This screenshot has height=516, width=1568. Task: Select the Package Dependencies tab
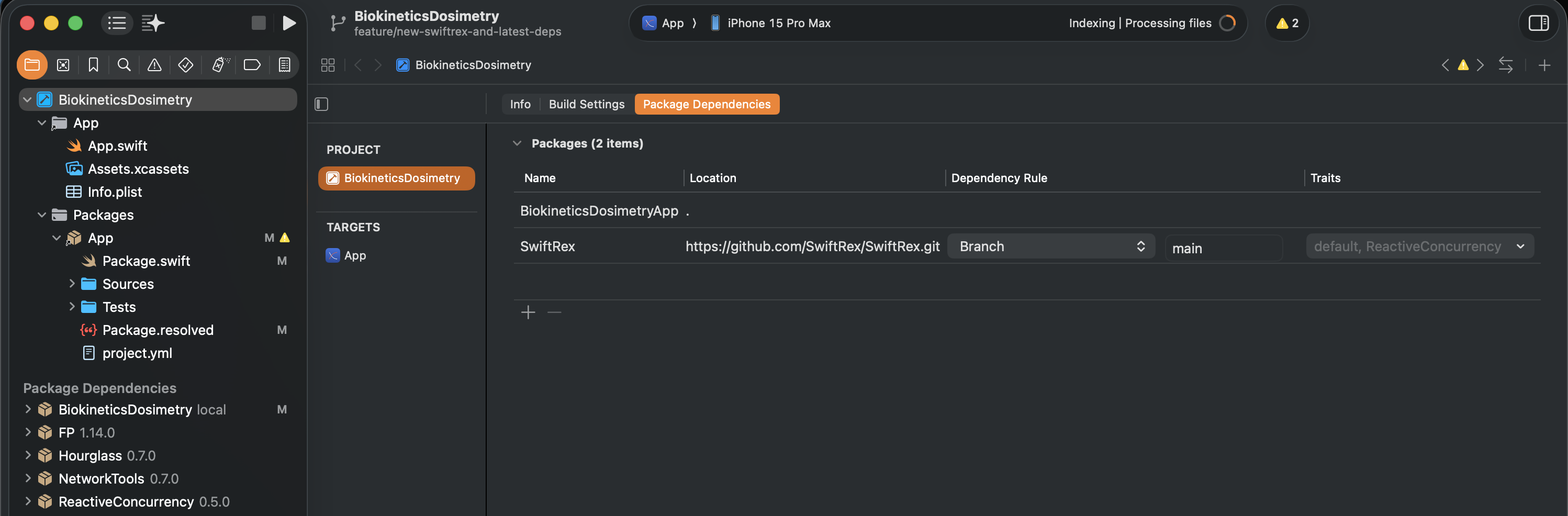click(x=707, y=104)
